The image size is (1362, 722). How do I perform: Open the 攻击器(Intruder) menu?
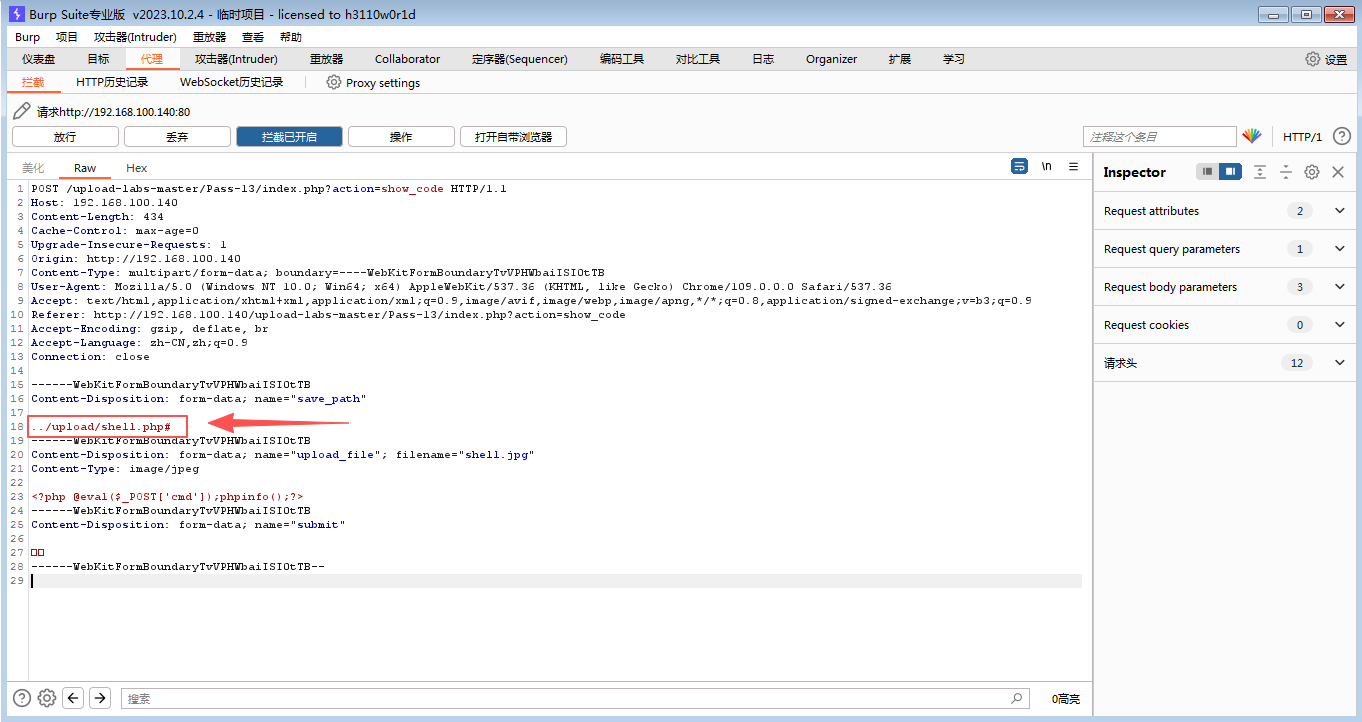(135, 37)
